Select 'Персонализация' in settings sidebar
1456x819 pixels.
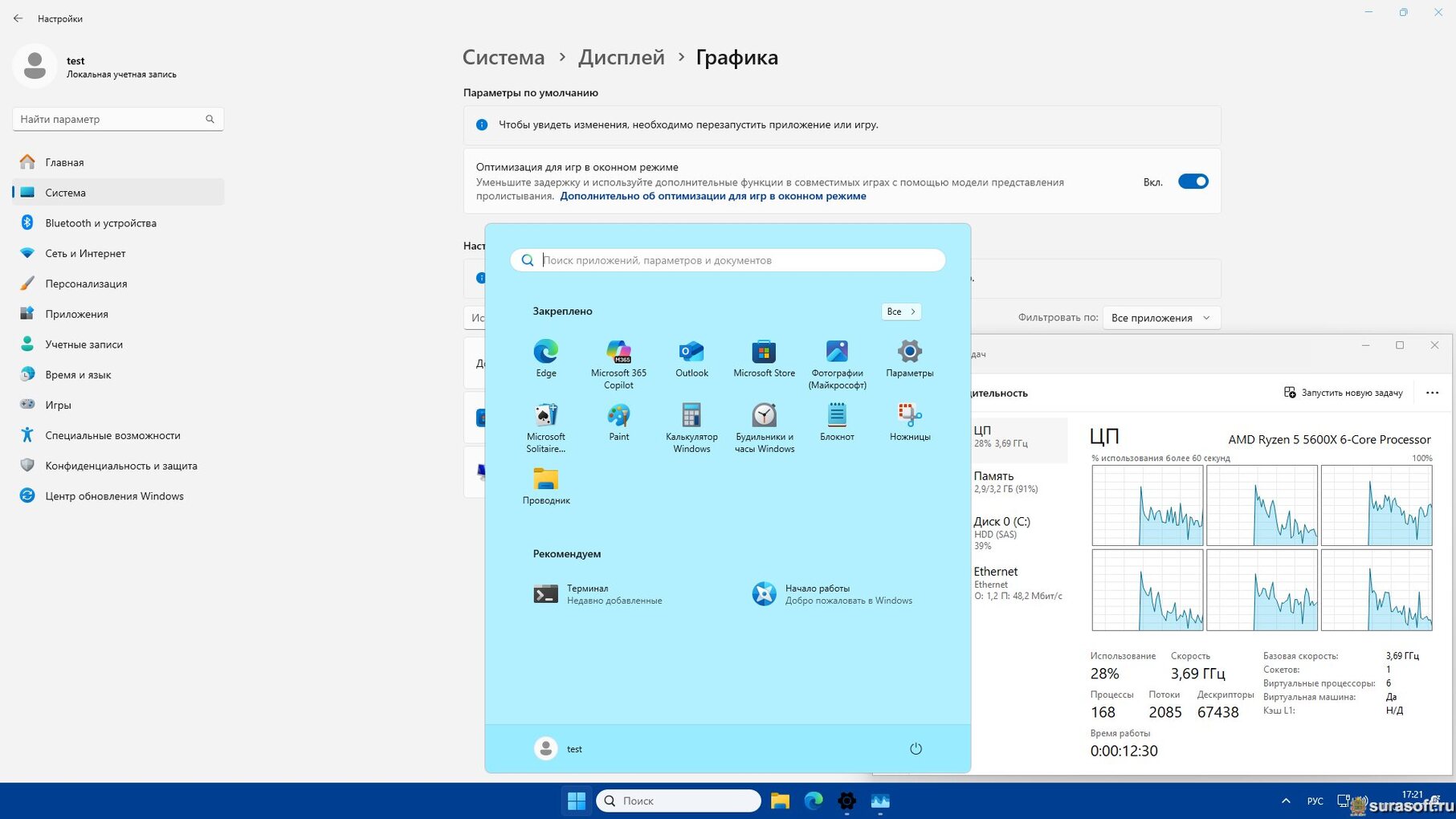coord(86,283)
